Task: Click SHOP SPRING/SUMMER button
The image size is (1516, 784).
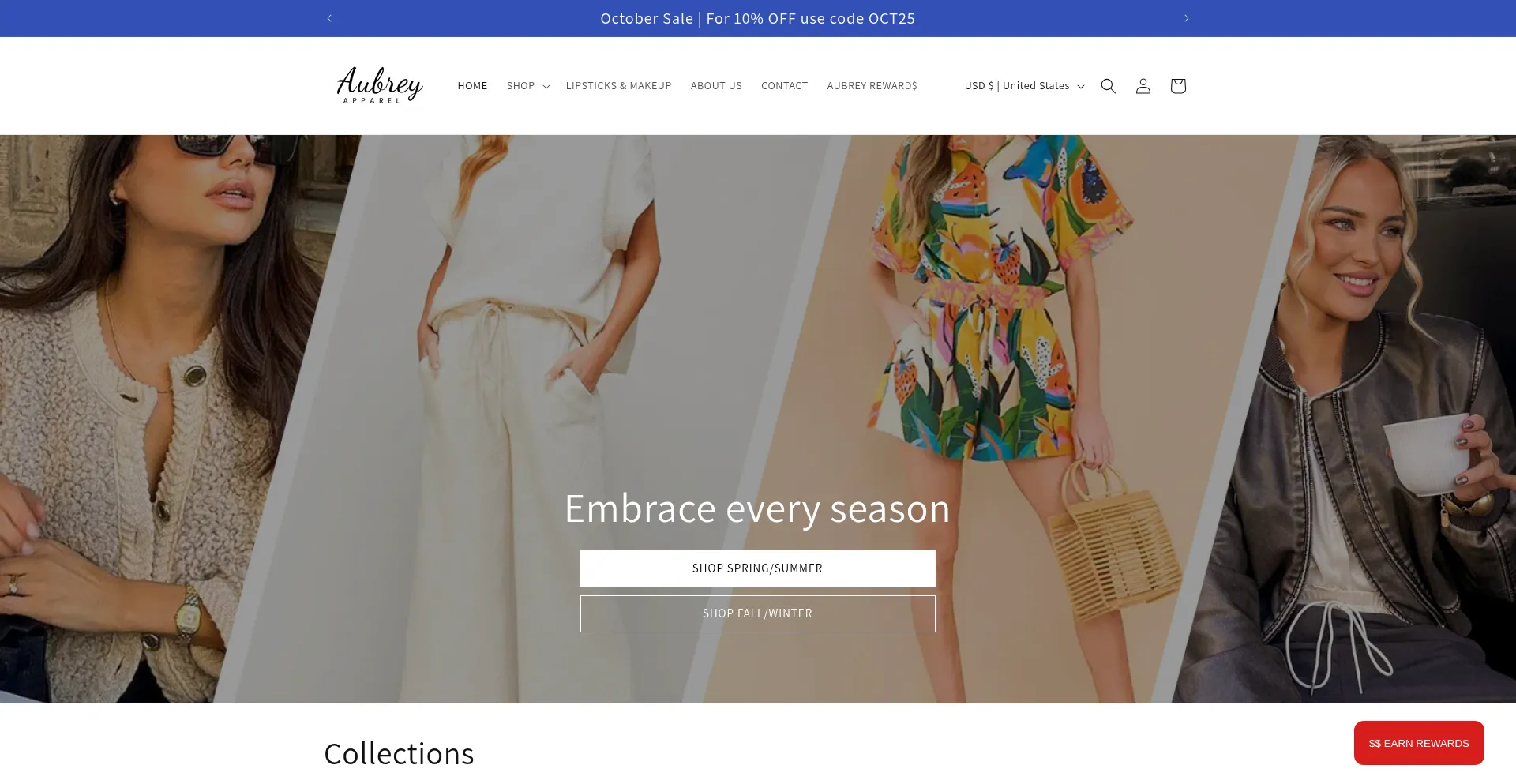Action: [x=757, y=568]
